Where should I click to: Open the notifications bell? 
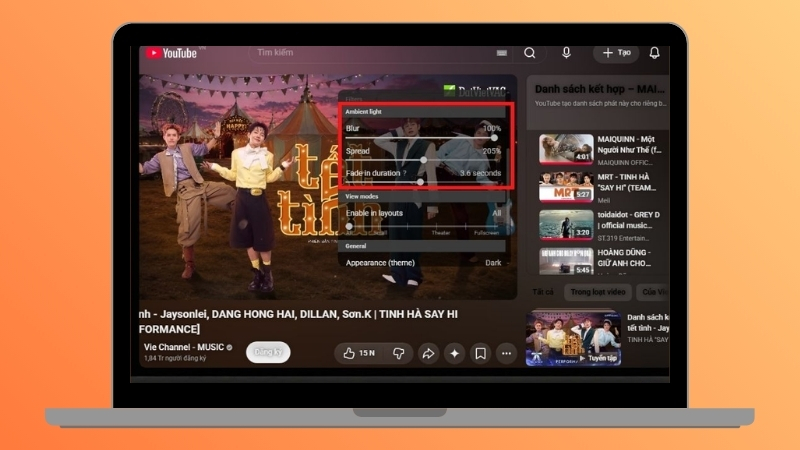pyautogui.click(x=655, y=53)
